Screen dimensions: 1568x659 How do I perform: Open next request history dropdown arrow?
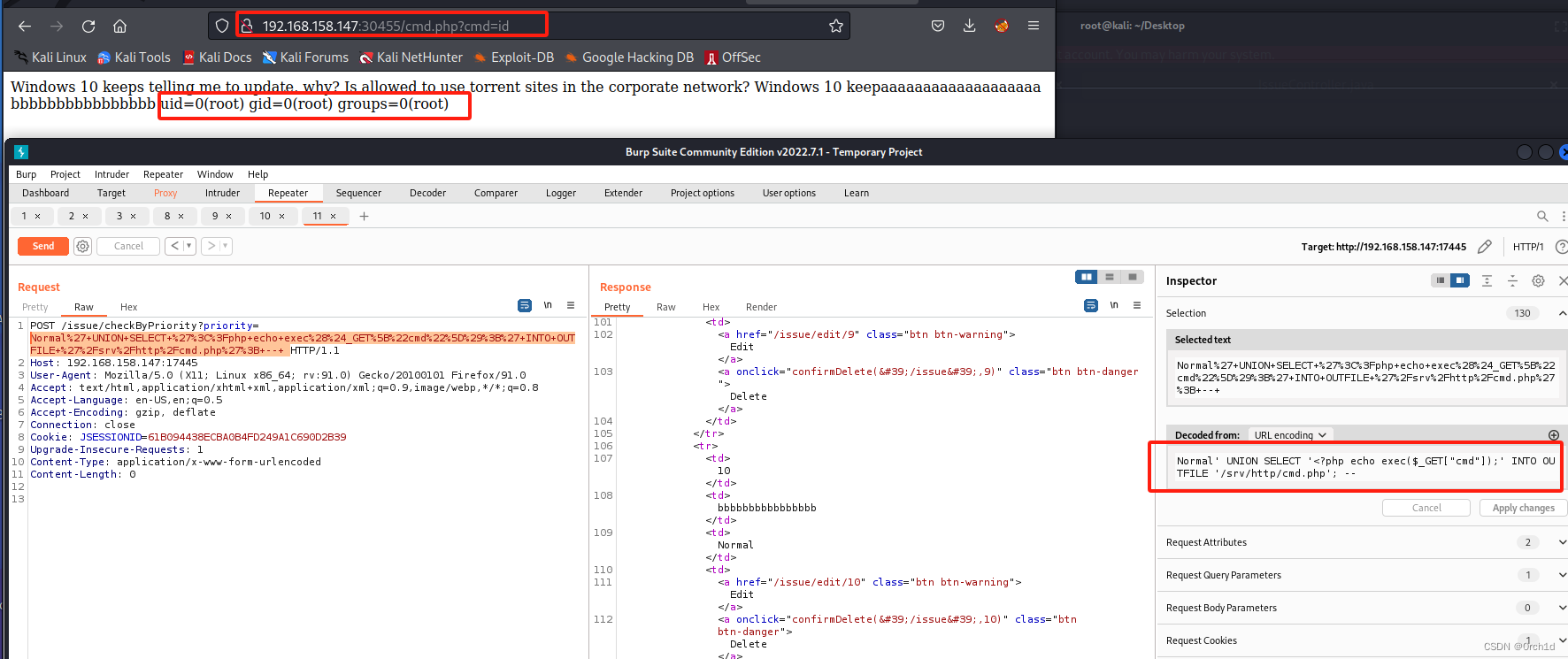225,246
